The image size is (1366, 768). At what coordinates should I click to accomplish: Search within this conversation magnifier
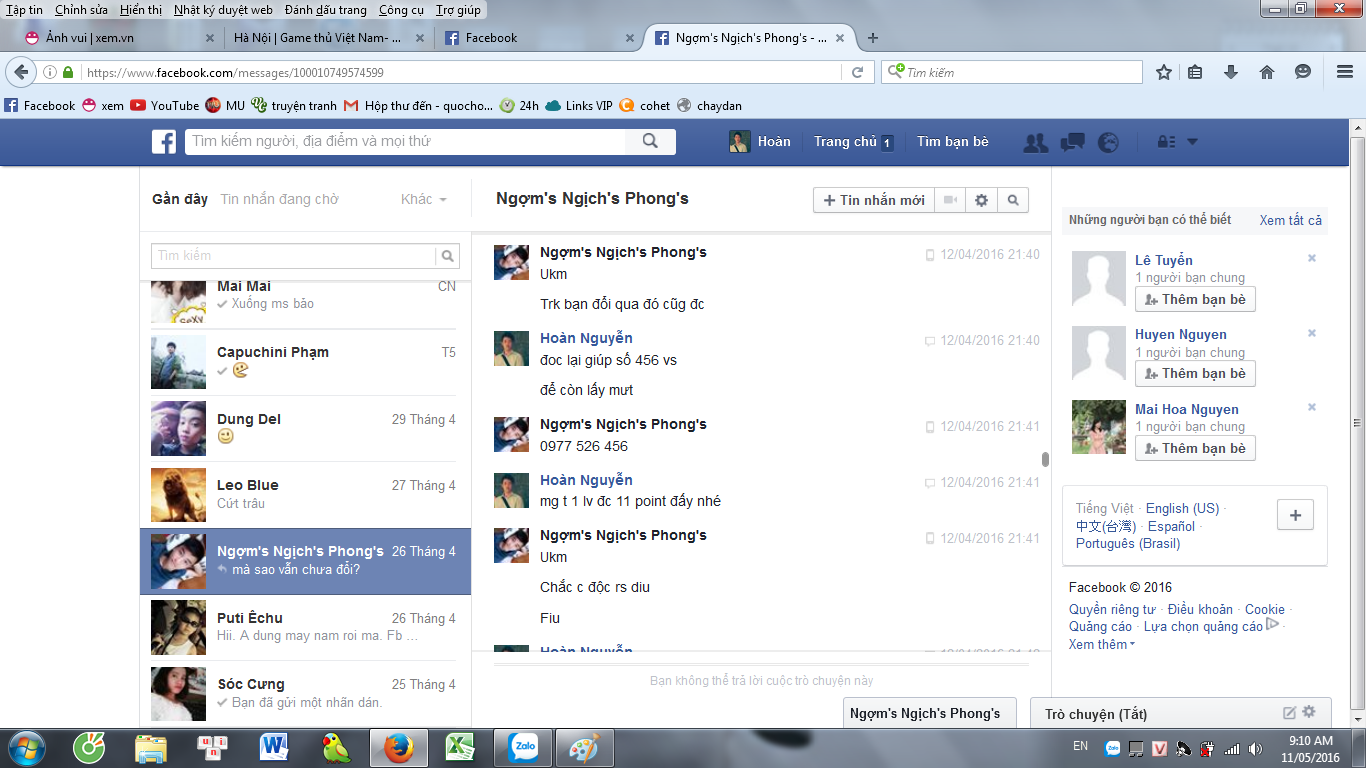(x=1013, y=200)
